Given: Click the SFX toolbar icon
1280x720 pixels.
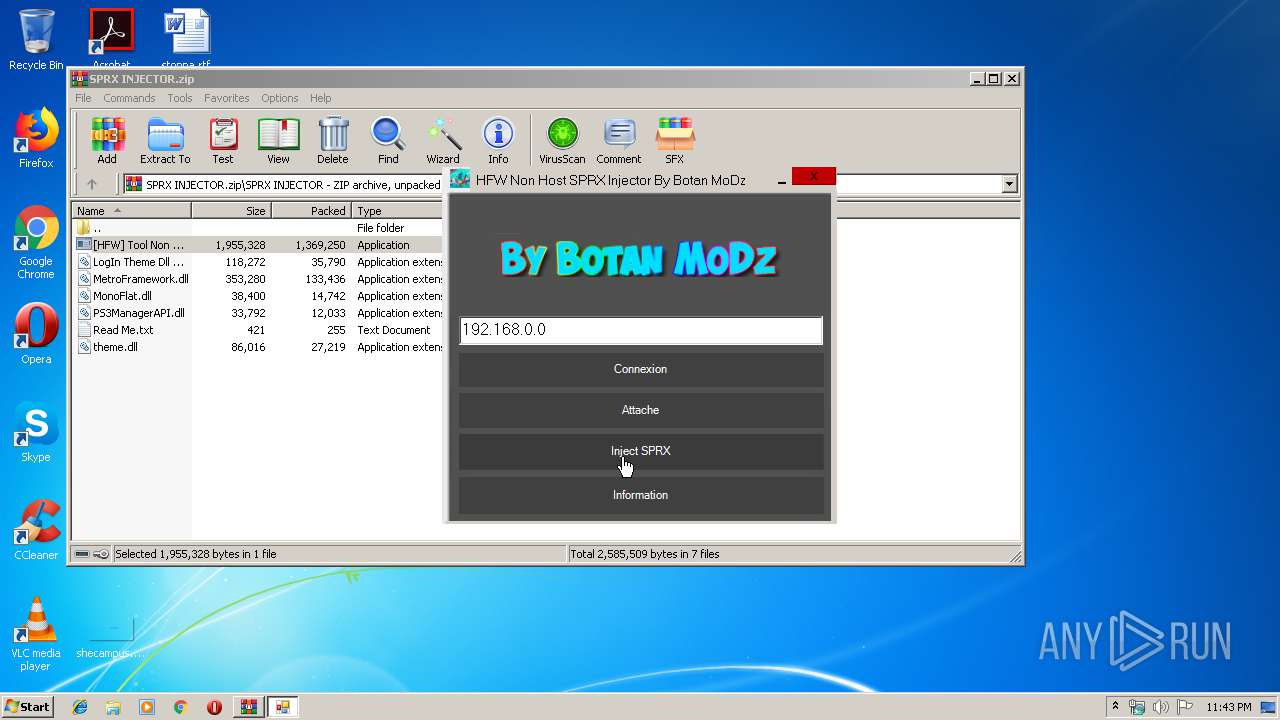Looking at the screenshot, I should click(675, 140).
